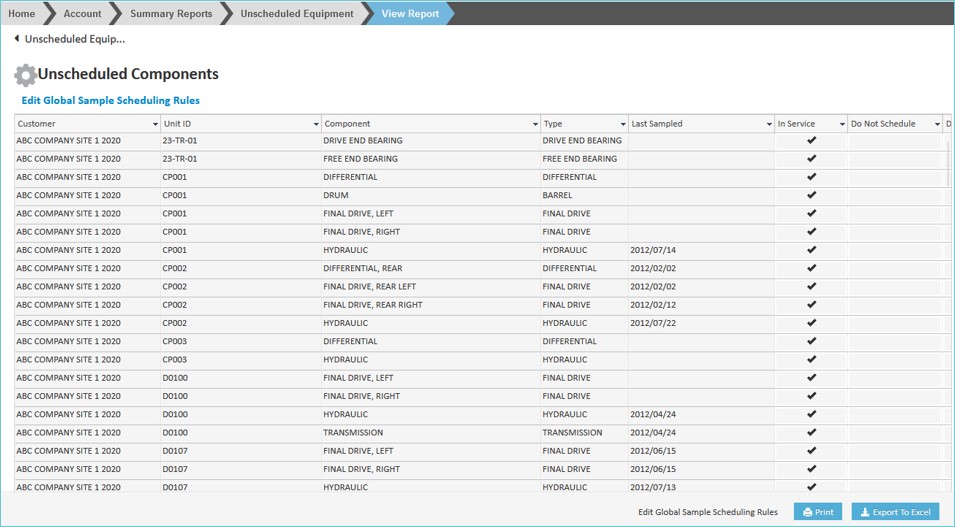The height and width of the screenshot is (527, 955).
Task: Toggle In Service check for D0100 TRANSMISSION row
Action: click(811, 433)
